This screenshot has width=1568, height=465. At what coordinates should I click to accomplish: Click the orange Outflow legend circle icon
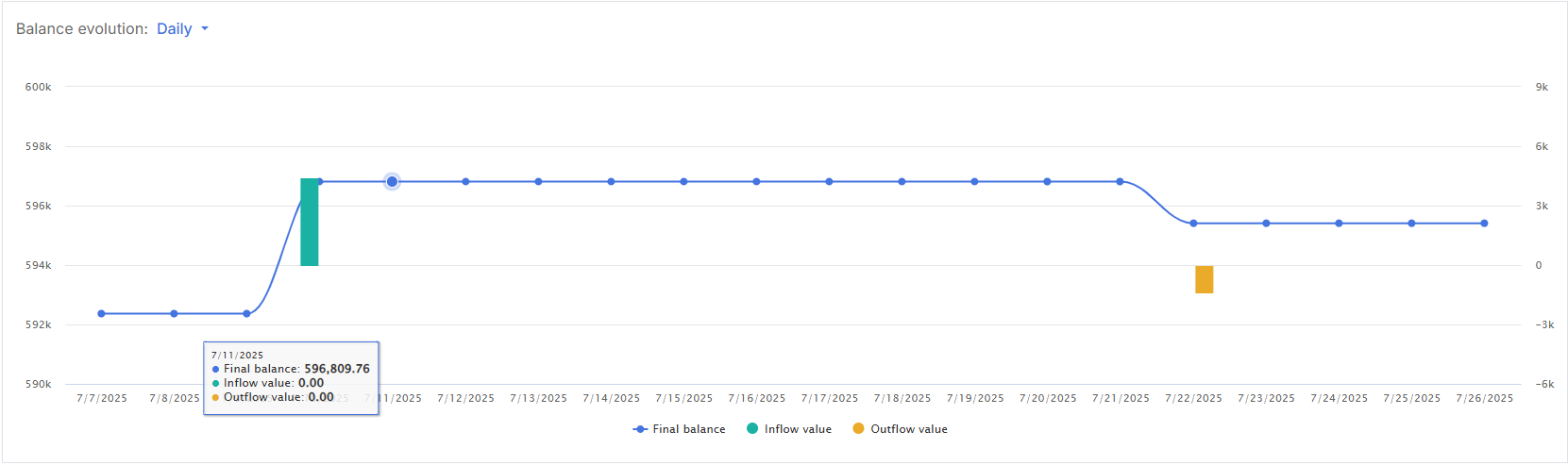click(x=858, y=428)
